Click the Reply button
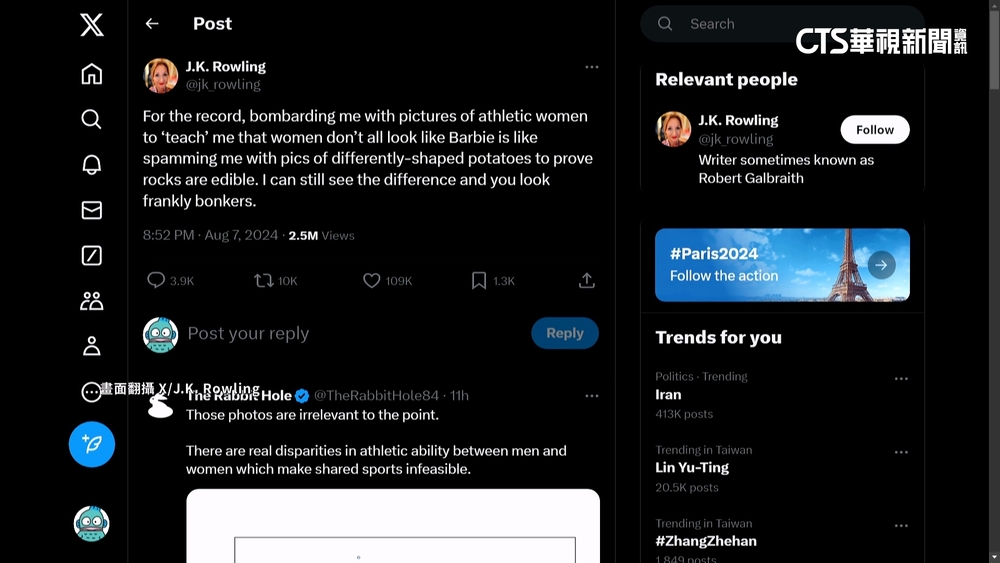Image resolution: width=1000 pixels, height=563 pixels. pyautogui.click(x=564, y=333)
